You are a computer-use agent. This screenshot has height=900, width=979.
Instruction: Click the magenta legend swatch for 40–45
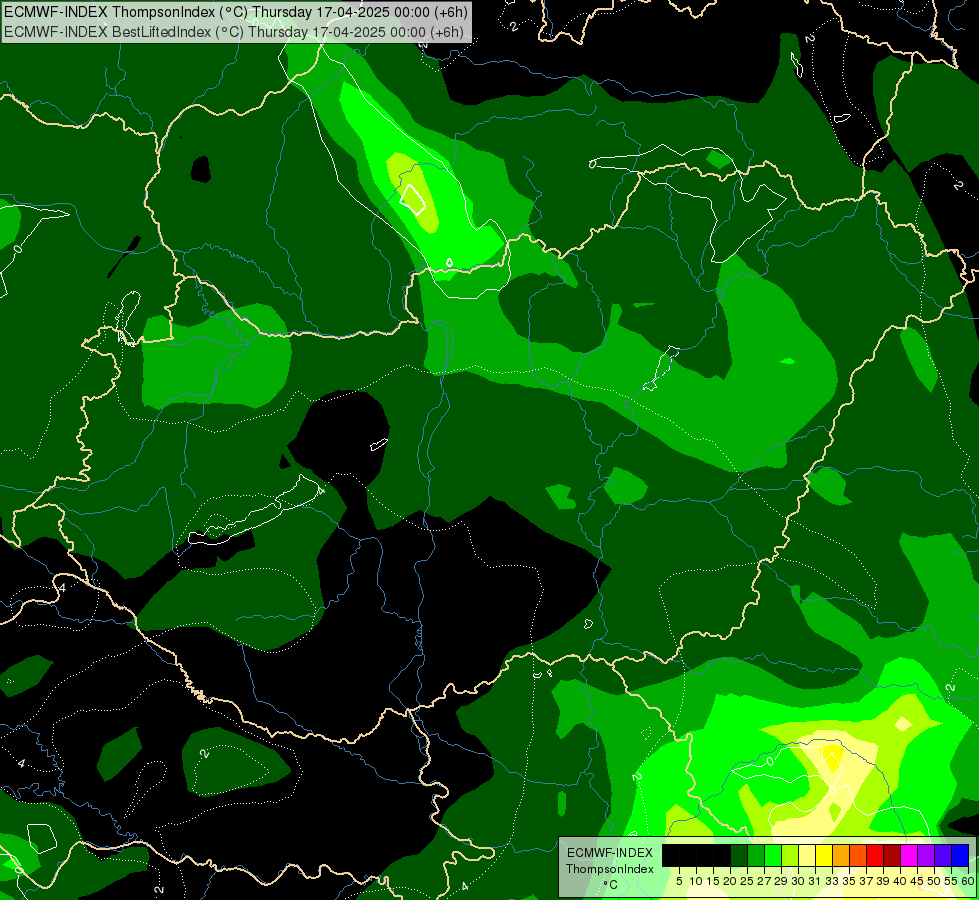[x=909, y=855]
